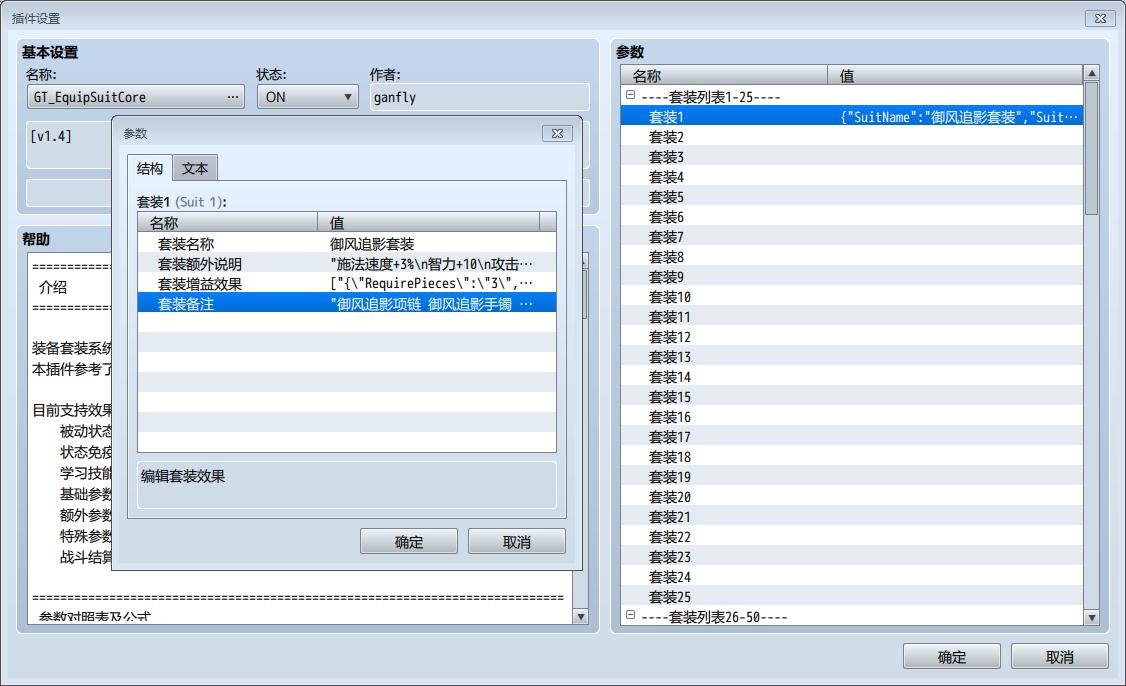Click 名称 header in 套装1 structure table

point(228,223)
